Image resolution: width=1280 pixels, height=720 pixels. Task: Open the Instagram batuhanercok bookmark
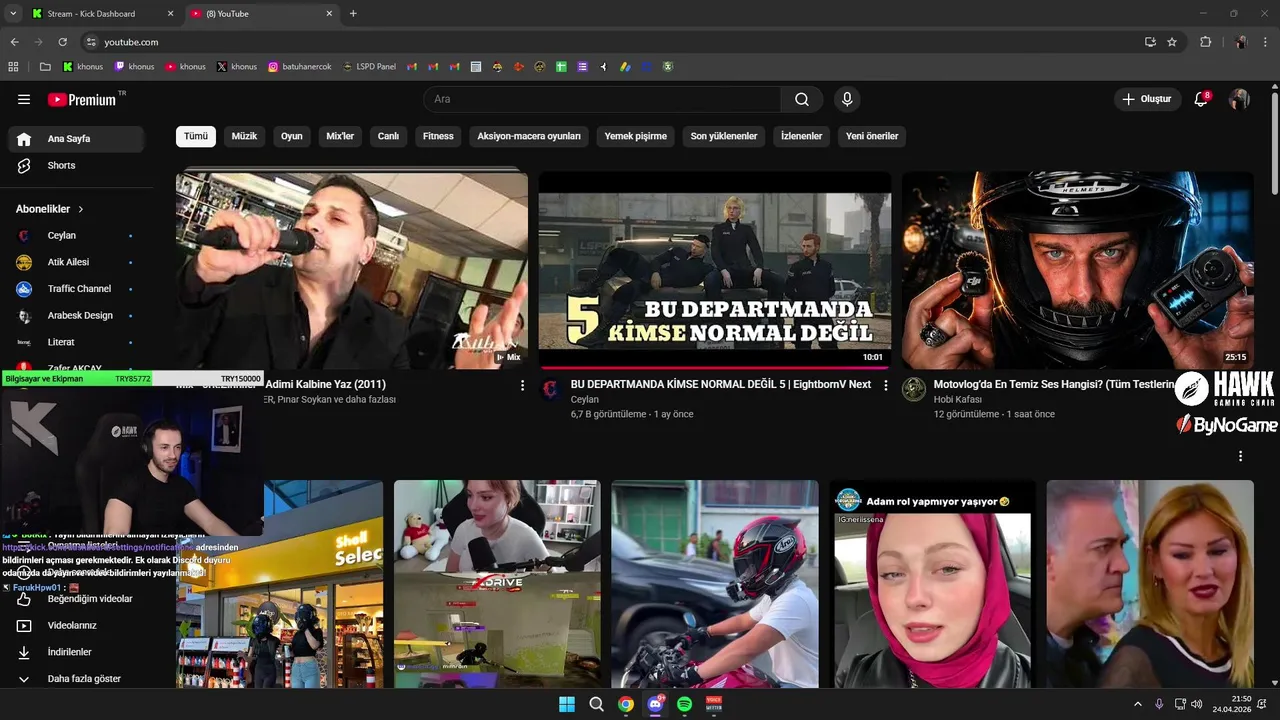(x=298, y=67)
